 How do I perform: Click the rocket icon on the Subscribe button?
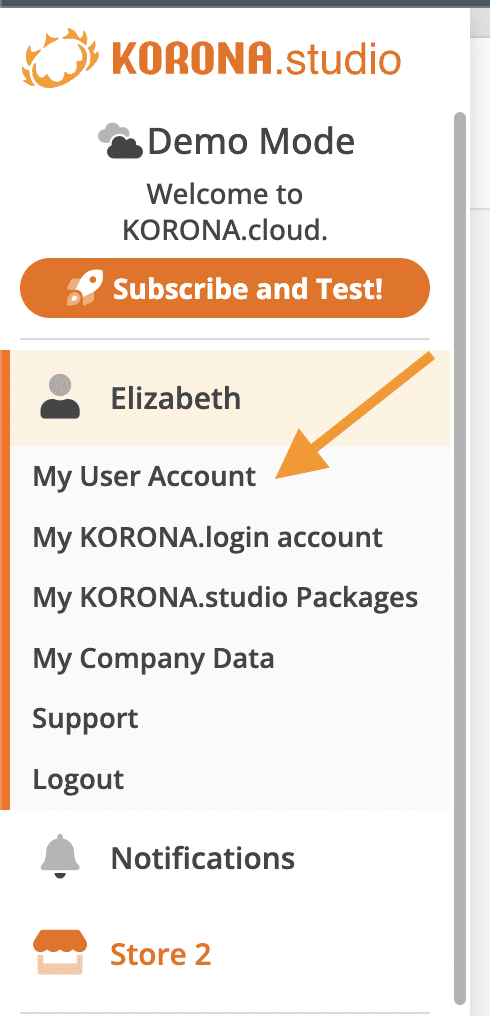coord(85,288)
